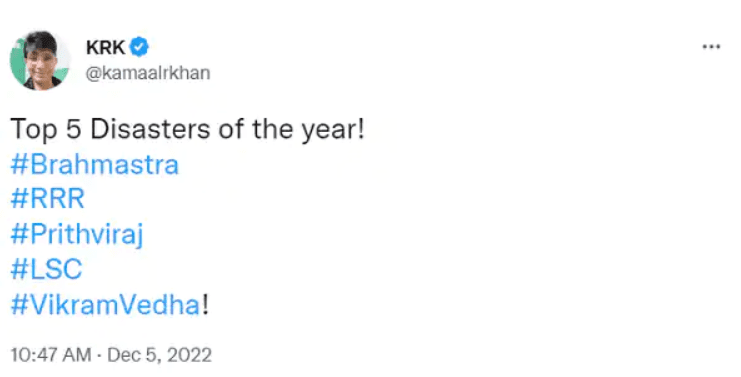741x377 pixels.
Task: Click the 10:47 AM timestamp
Action: pyautogui.click(x=51, y=355)
